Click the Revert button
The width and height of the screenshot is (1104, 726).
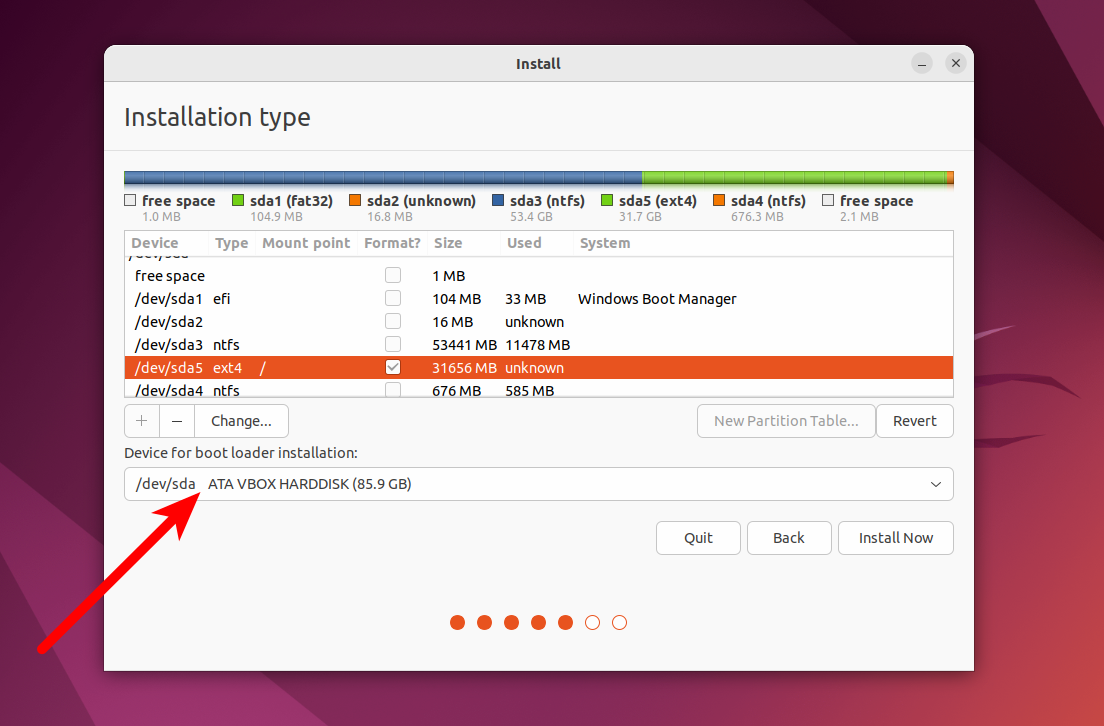914,421
